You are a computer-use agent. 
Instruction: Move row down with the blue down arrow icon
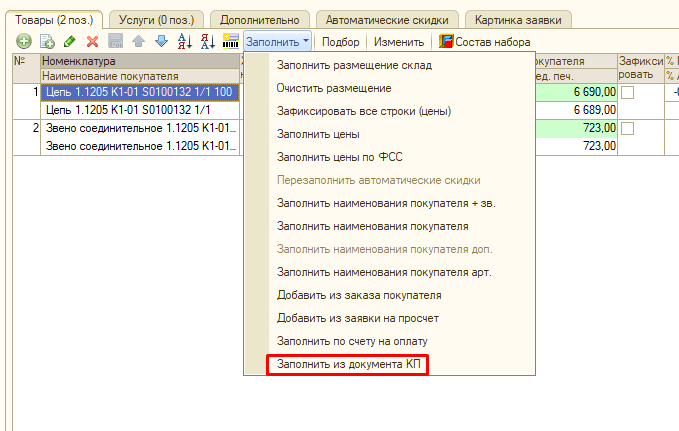pos(162,42)
